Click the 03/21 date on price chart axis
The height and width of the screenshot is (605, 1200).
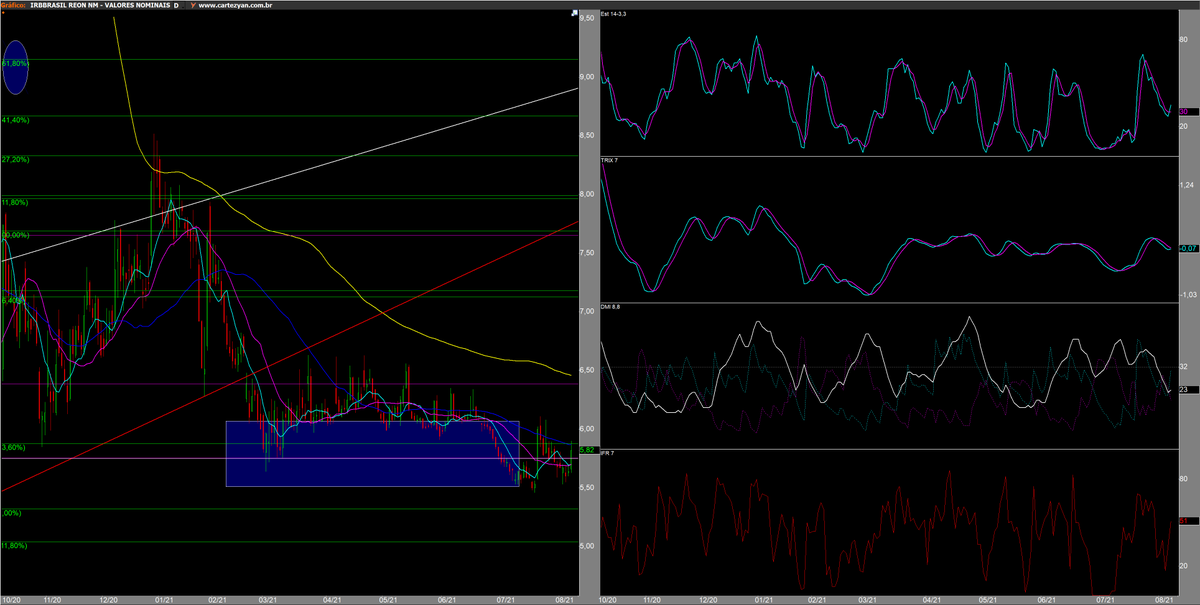267,600
